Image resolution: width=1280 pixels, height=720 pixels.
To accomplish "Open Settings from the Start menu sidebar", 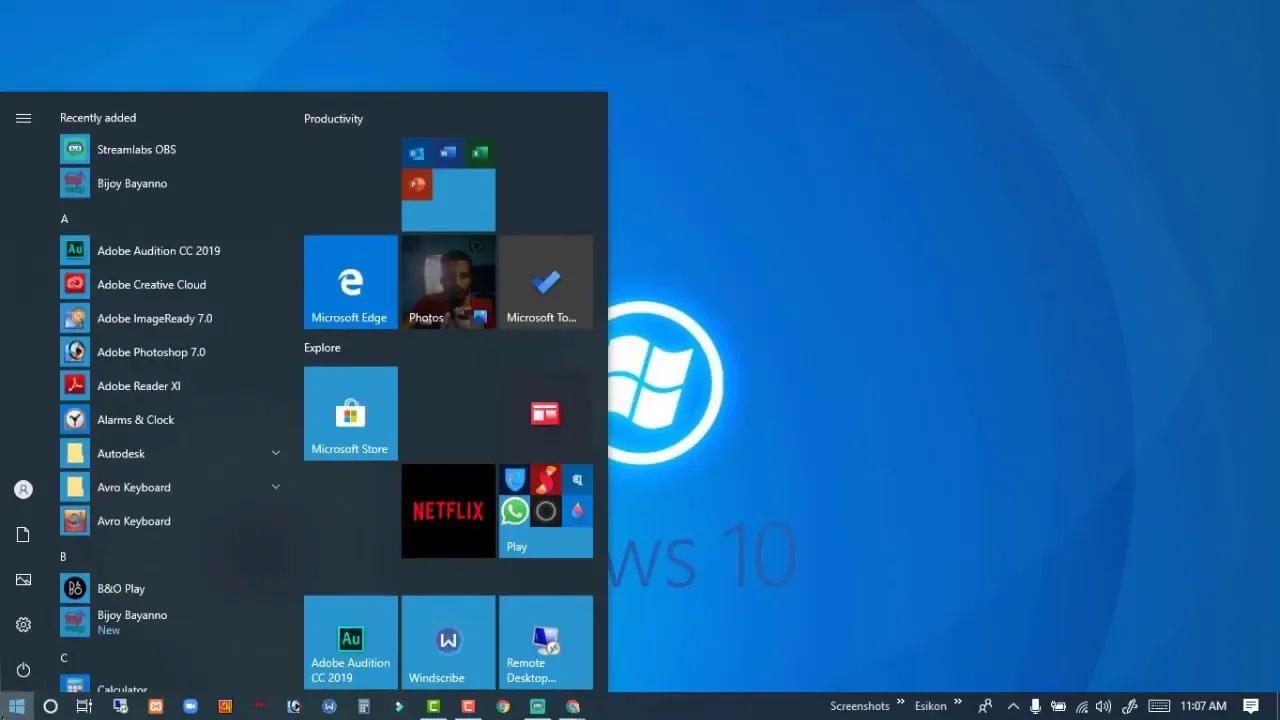I will click(23, 624).
